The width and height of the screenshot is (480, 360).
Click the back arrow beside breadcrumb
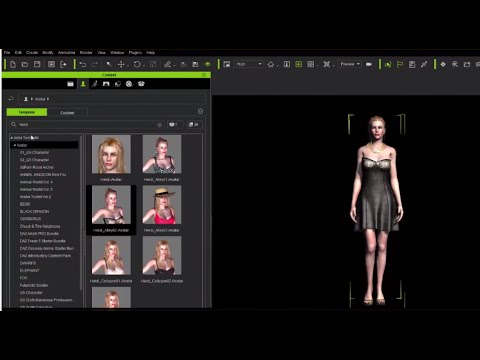click(x=11, y=99)
